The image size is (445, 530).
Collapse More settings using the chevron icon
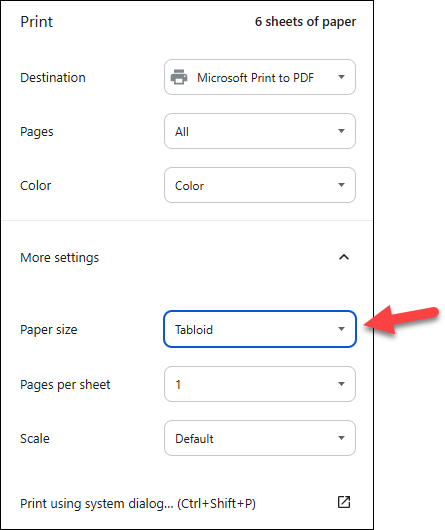point(344,257)
